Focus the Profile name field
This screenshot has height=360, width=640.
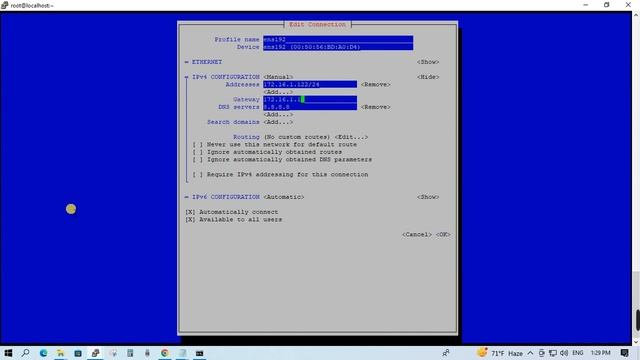[338, 40]
